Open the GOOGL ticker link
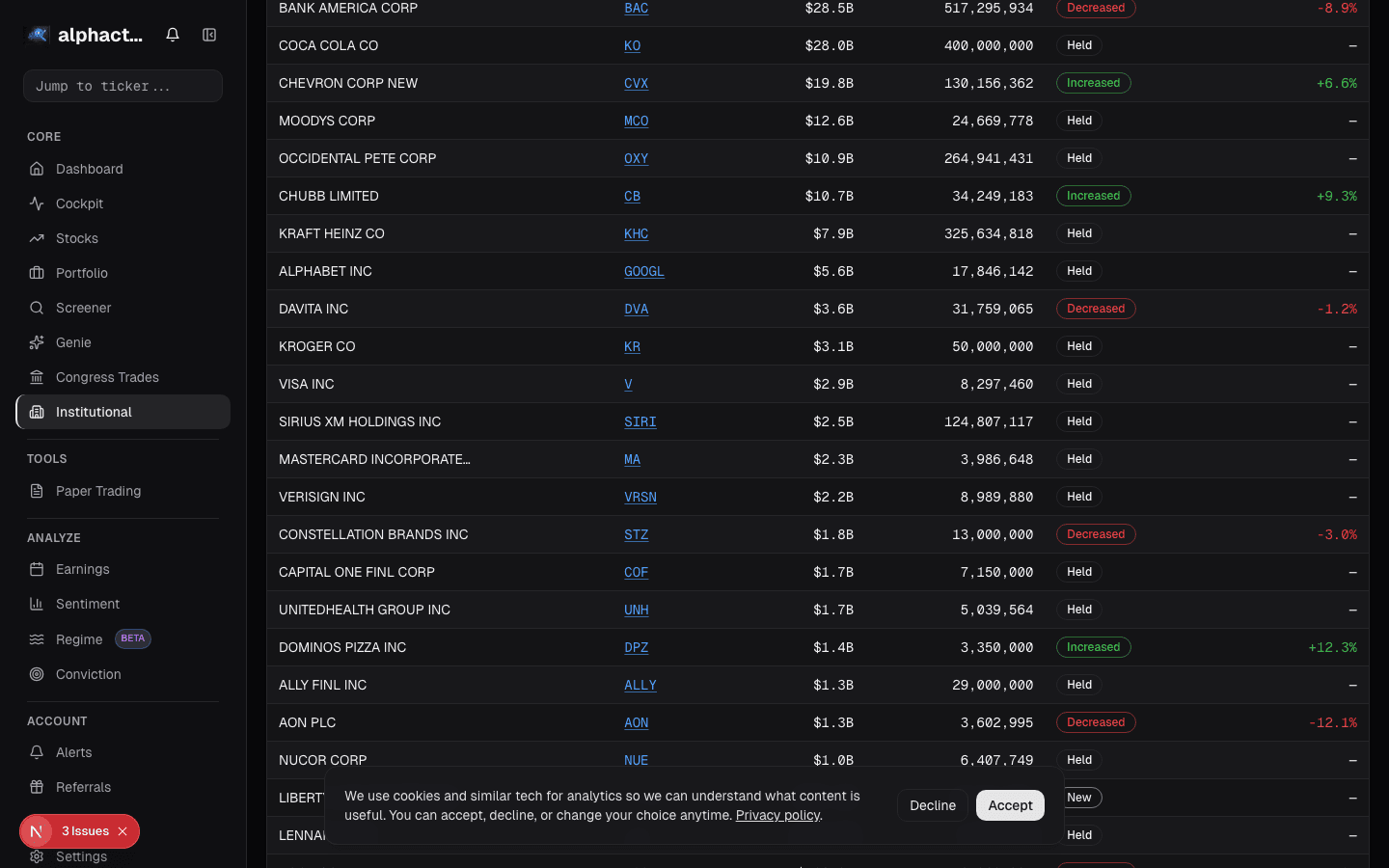This screenshot has height=868, width=1389. 643,271
